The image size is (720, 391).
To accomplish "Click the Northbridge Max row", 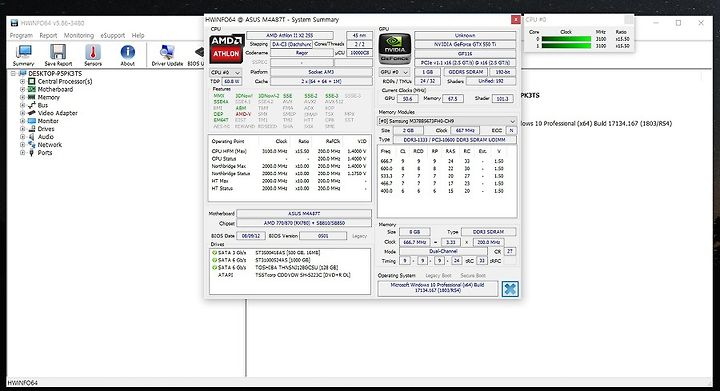I will click(x=289, y=166).
